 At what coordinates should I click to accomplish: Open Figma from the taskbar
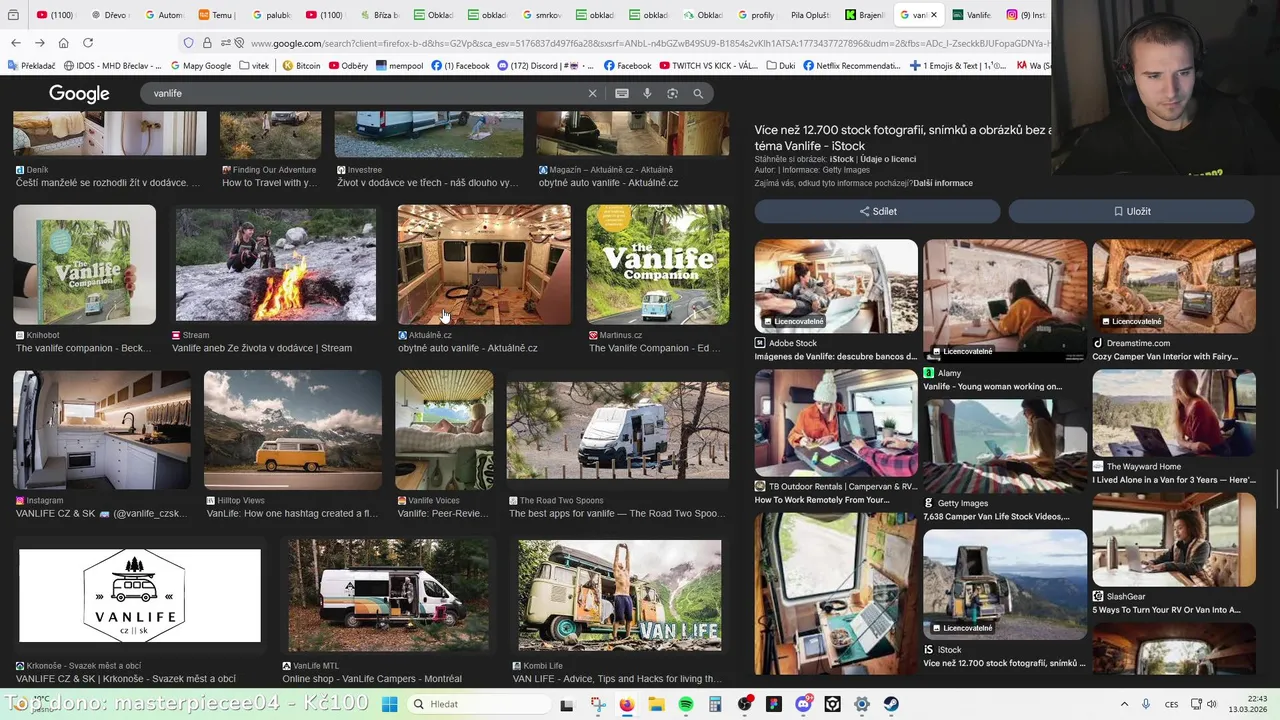[774, 704]
